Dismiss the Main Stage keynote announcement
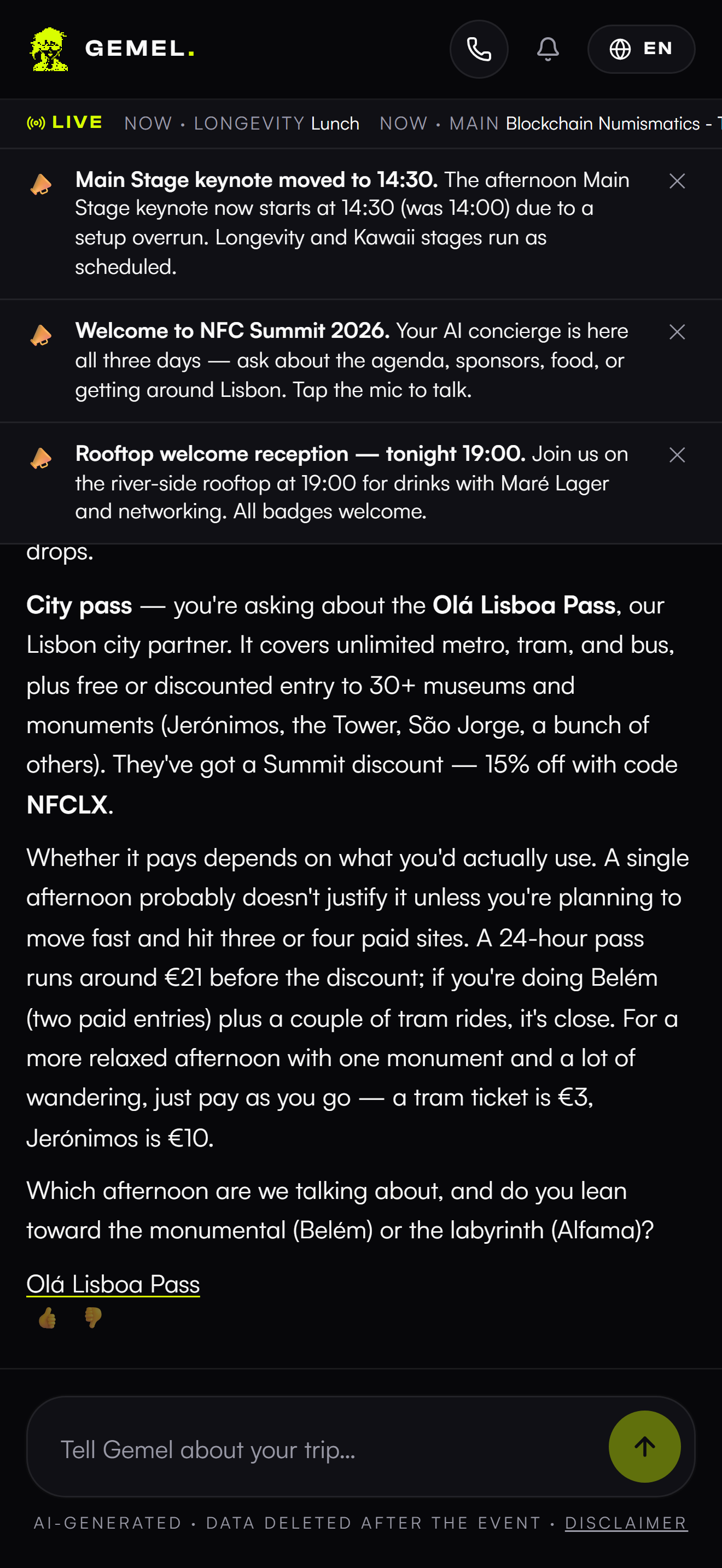Viewport: 722px width, 1568px height. pyautogui.click(x=677, y=181)
